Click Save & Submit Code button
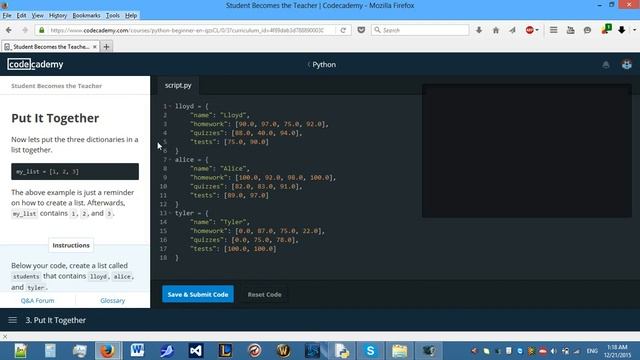This screenshot has height=360, width=640. point(198,294)
